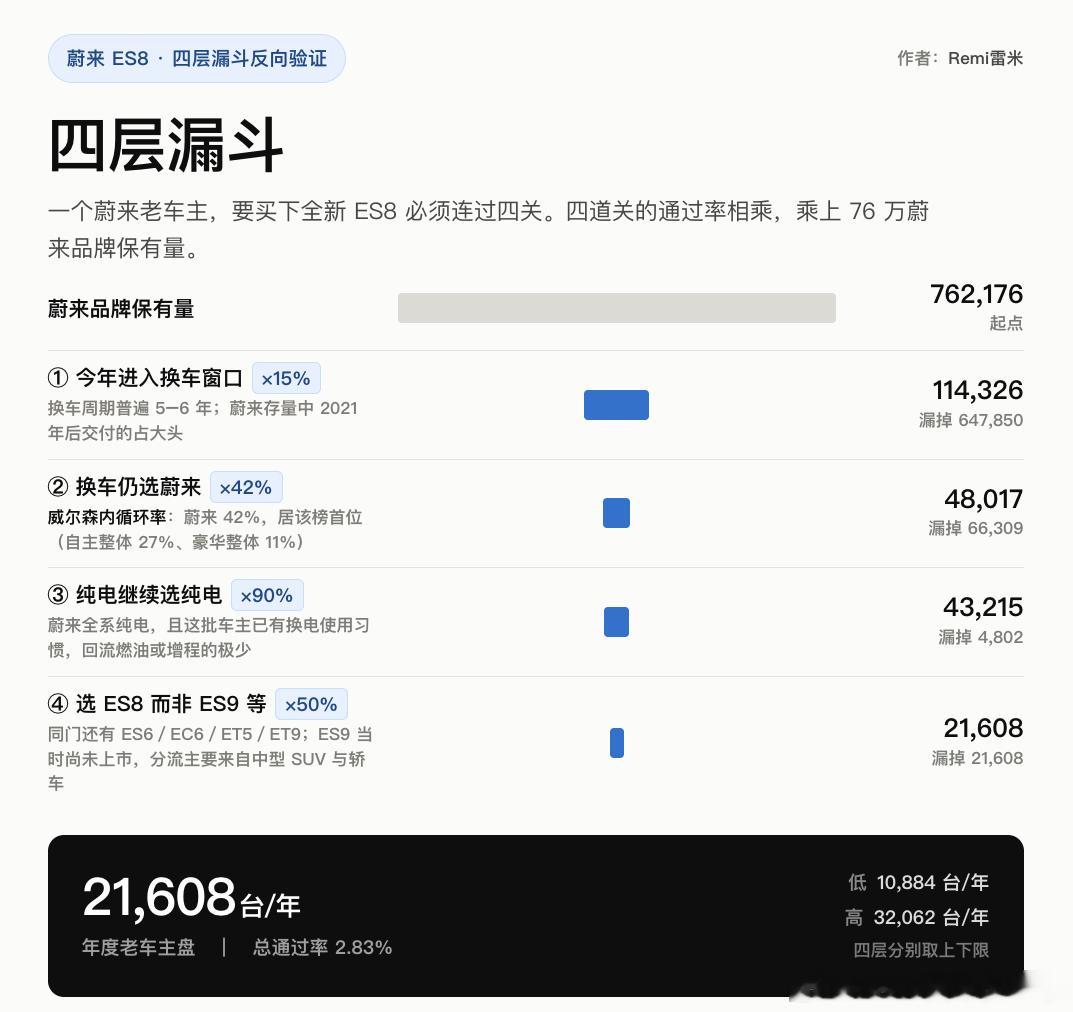Click the 漏掉 21,608 text
This screenshot has width=1073, height=1012.
pos(977,758)
